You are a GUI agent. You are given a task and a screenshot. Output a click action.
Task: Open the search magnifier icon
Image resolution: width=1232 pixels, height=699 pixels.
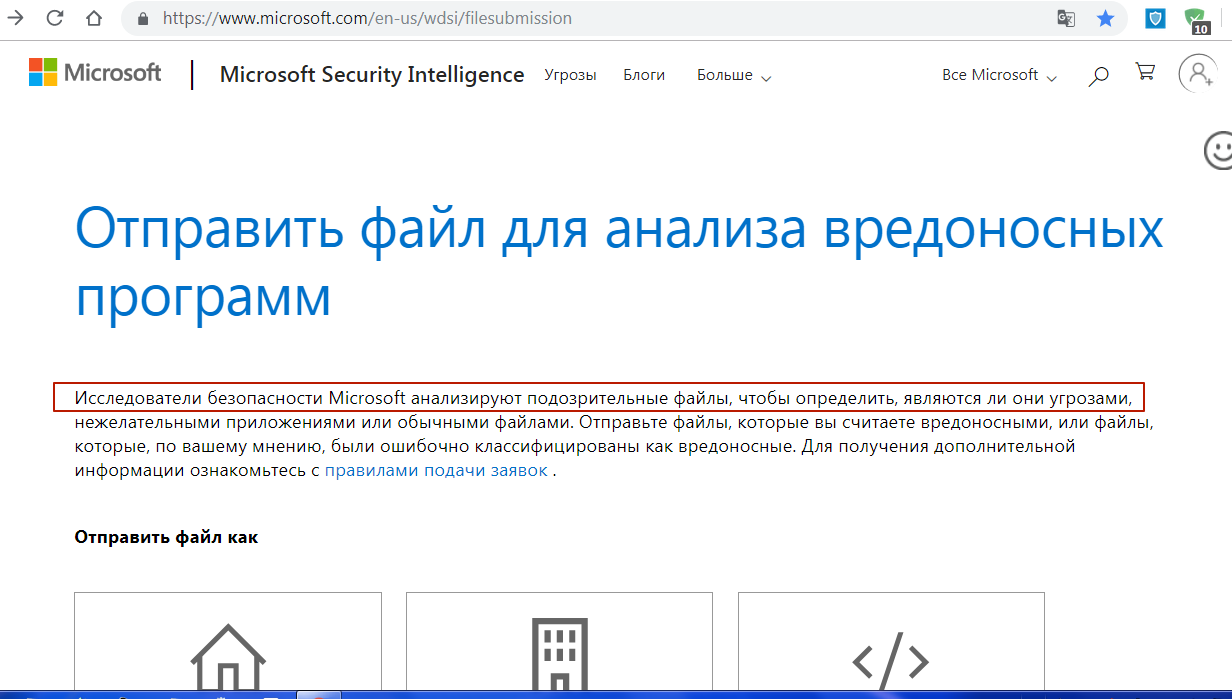coord(1098,75)
